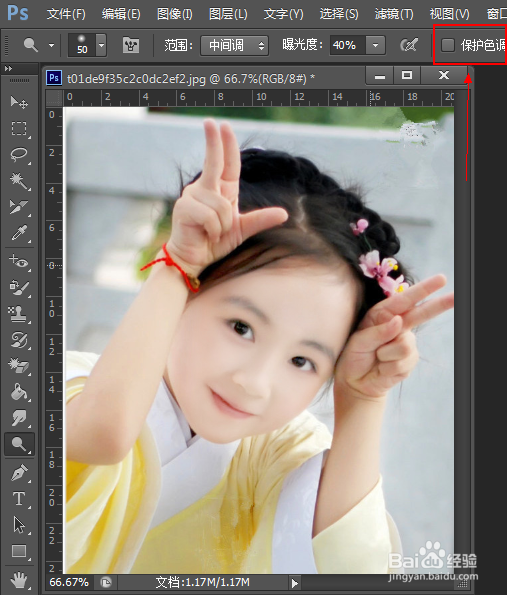The height and width of the screenshot is (595, 507).
Task: Click the ruler origin corner box
Action: pos(54,98)
